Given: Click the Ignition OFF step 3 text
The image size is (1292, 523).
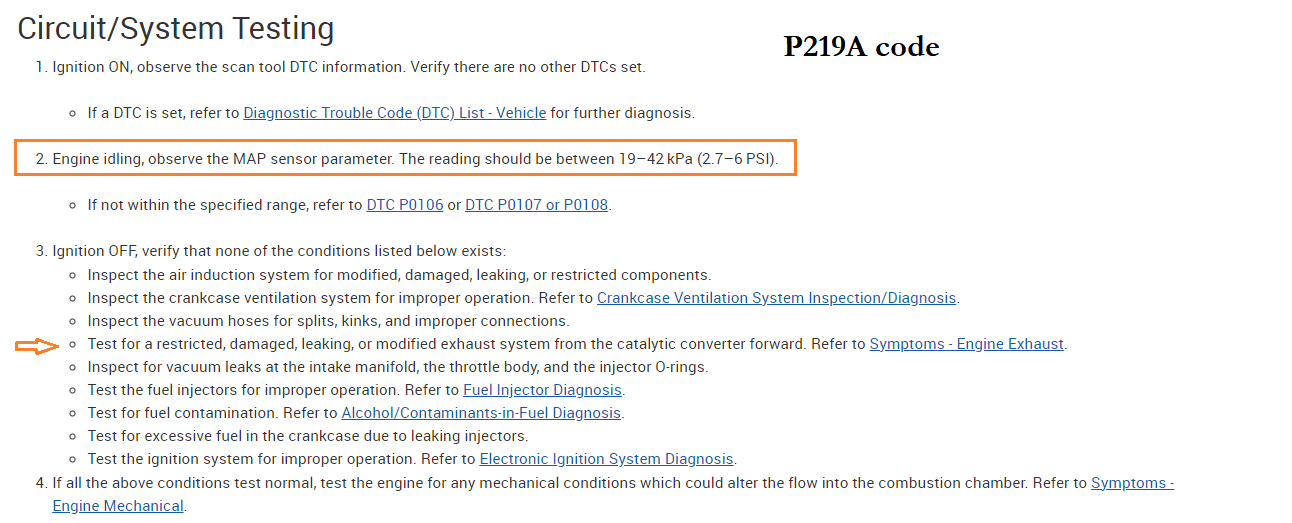Looking at the screenshot, I should pyautogui.click(x=278, y=251).
